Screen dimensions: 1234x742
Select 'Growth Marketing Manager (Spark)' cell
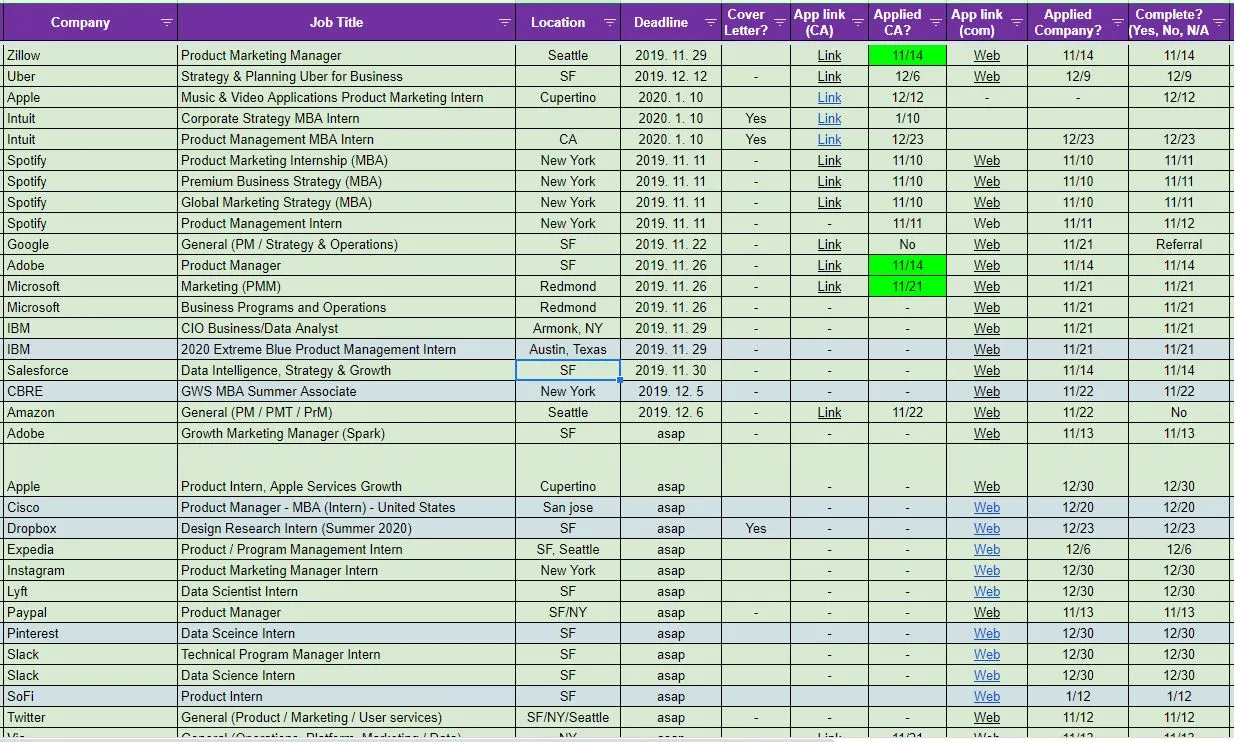347,433
